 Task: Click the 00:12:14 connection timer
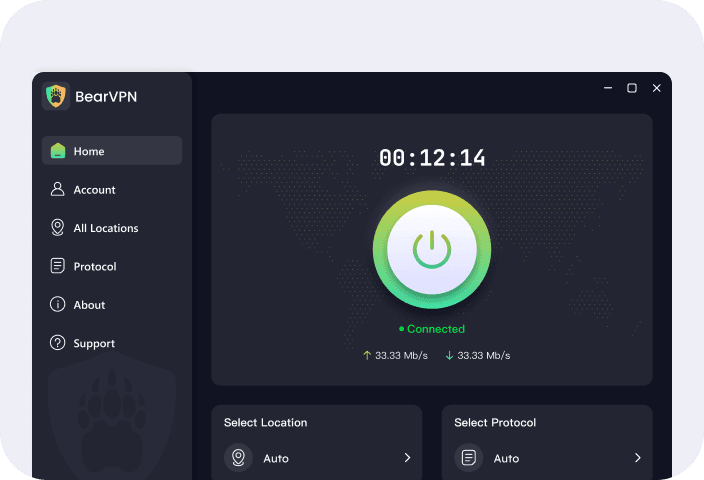coord(432,157)
